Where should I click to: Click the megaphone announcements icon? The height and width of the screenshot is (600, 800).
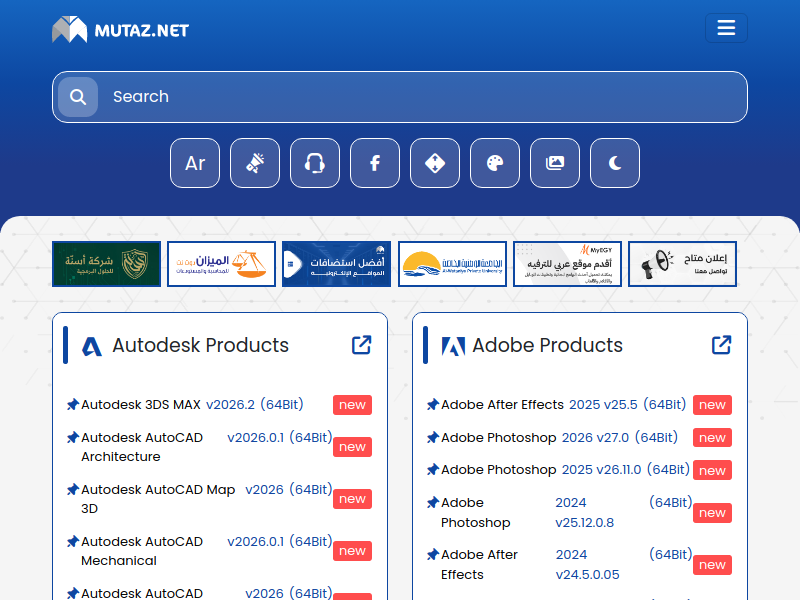pyautogui.click(x=255, y=163)
